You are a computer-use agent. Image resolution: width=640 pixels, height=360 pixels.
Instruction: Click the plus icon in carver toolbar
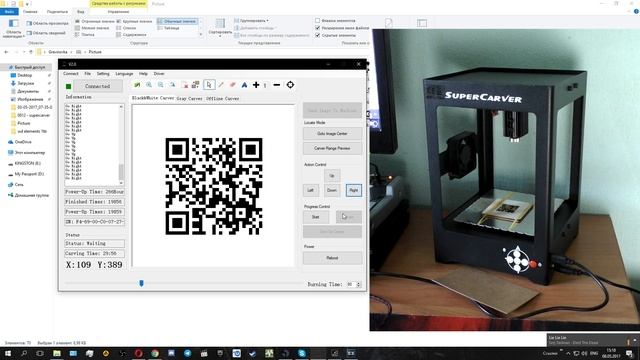point(256,85)
